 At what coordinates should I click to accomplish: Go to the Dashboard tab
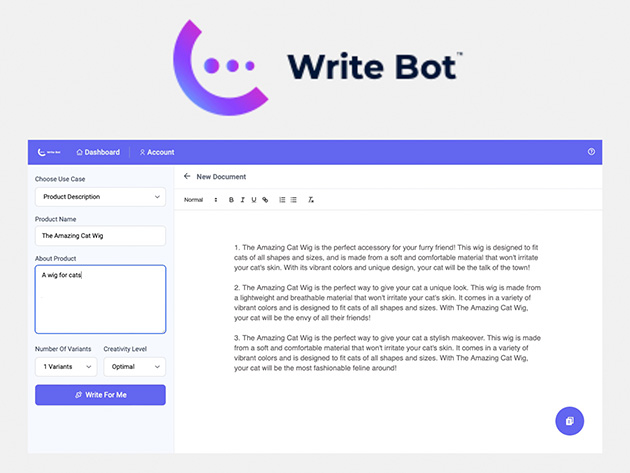coord(98,152)
